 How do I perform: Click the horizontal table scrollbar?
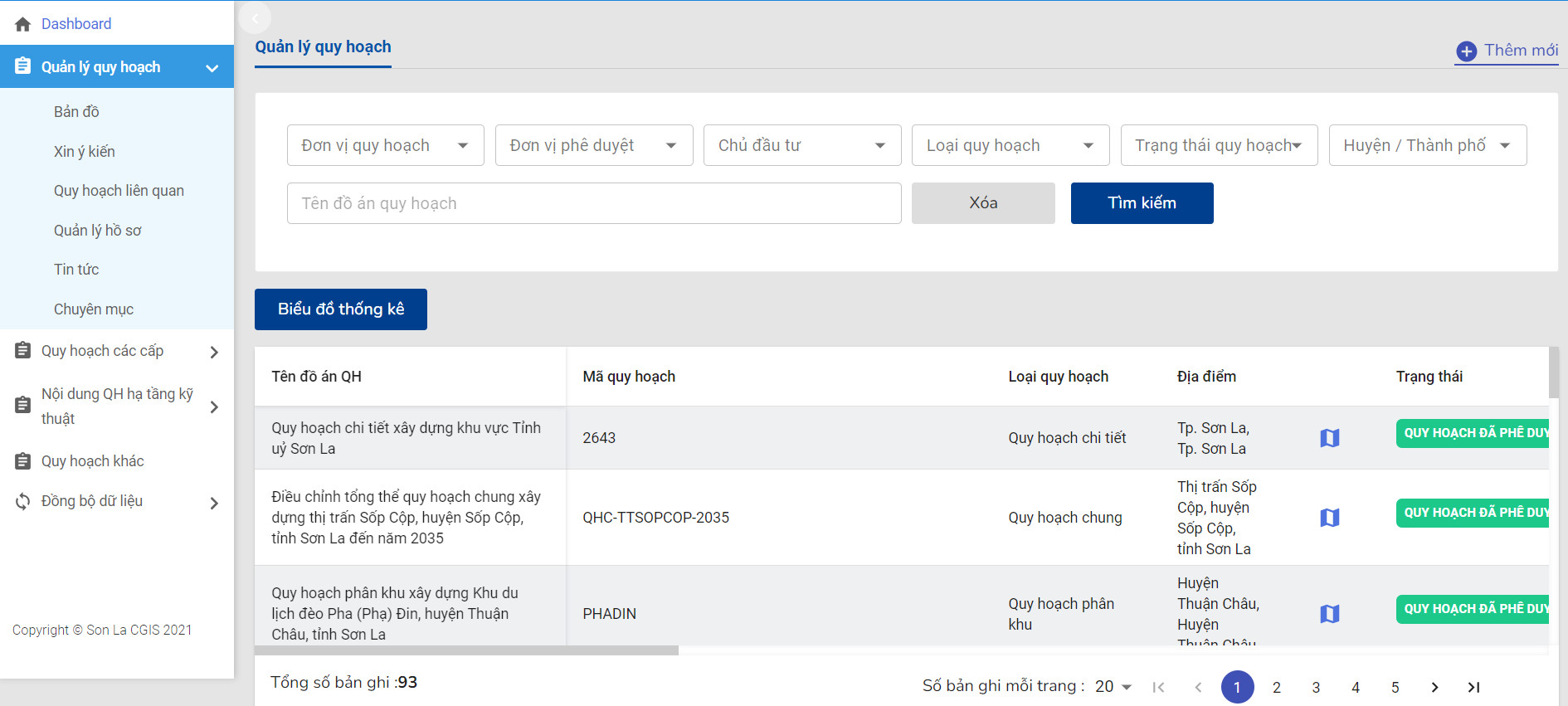(x=466, y=650)
